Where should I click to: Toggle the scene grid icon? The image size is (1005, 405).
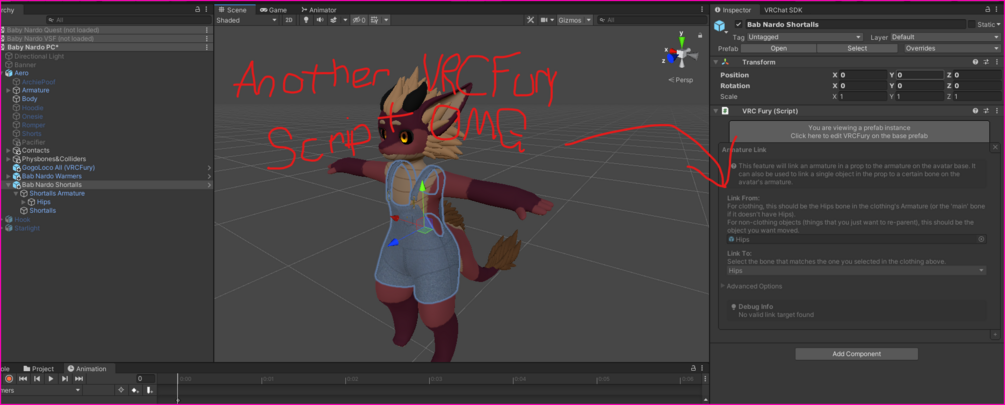click(374, 21)
